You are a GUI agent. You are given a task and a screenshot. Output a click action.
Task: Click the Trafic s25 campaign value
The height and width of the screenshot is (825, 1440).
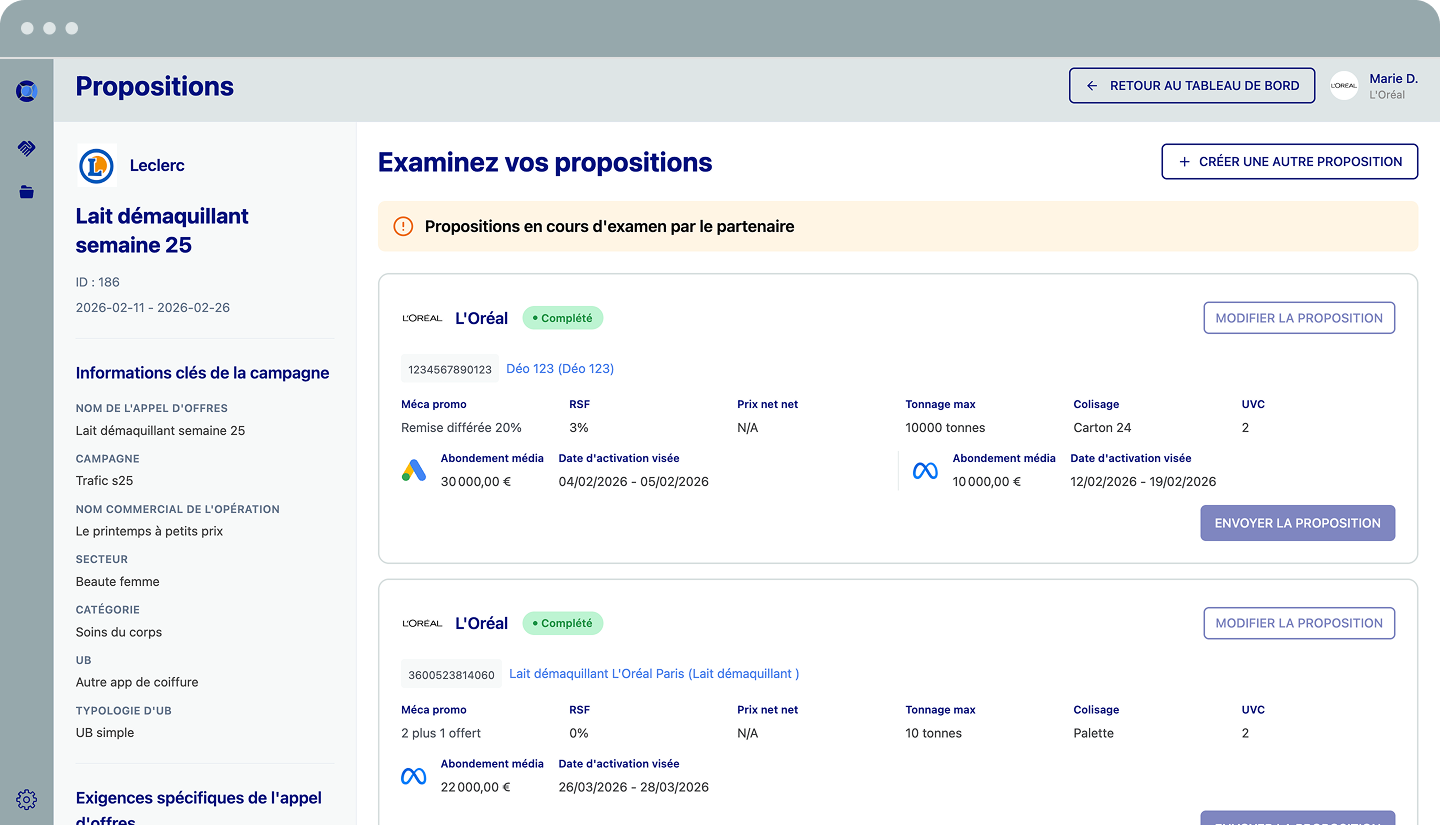pyautogui.click(x=105, y=481)
